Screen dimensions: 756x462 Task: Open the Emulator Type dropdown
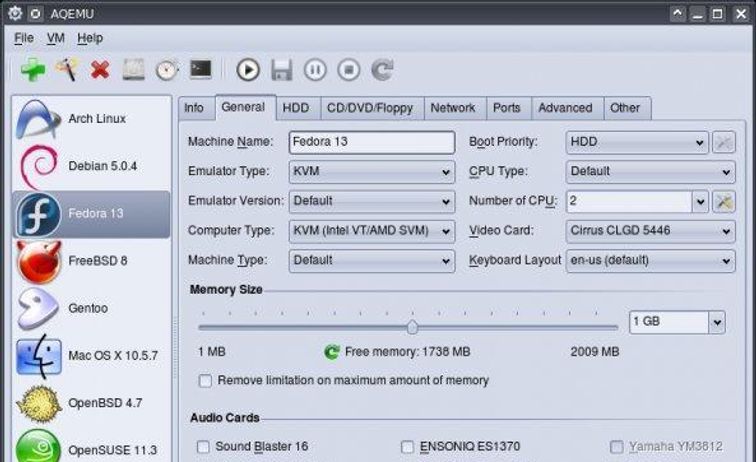[x=372, y=172]
